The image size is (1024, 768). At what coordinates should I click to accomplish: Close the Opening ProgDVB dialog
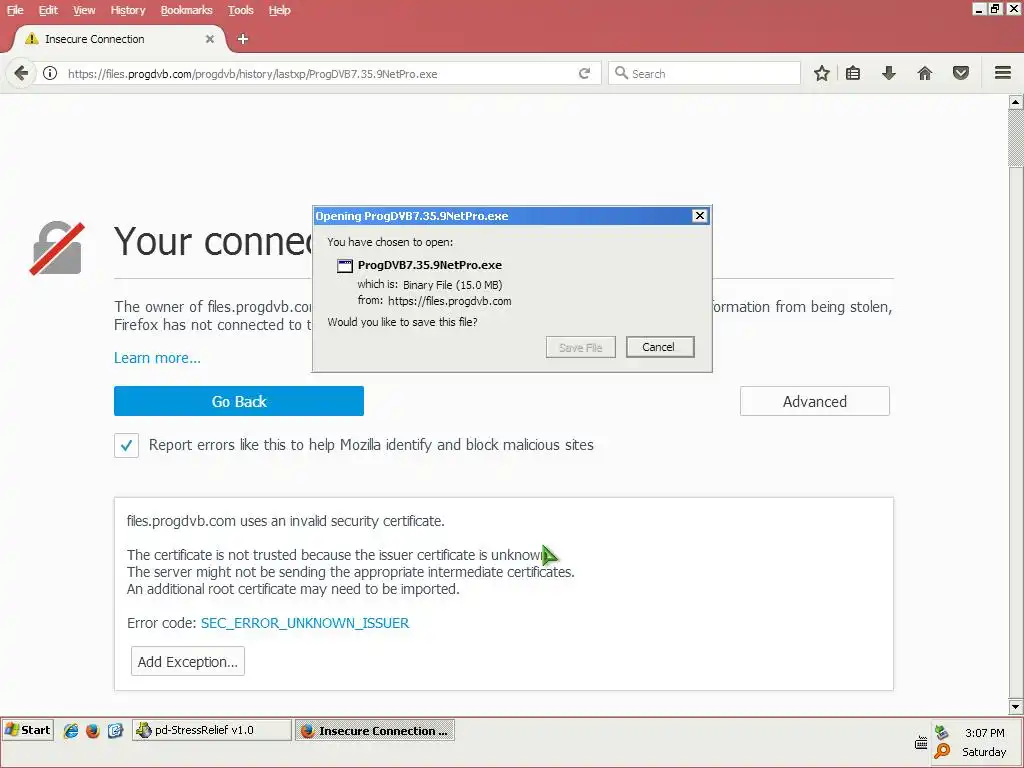click(x=699, y=216)
